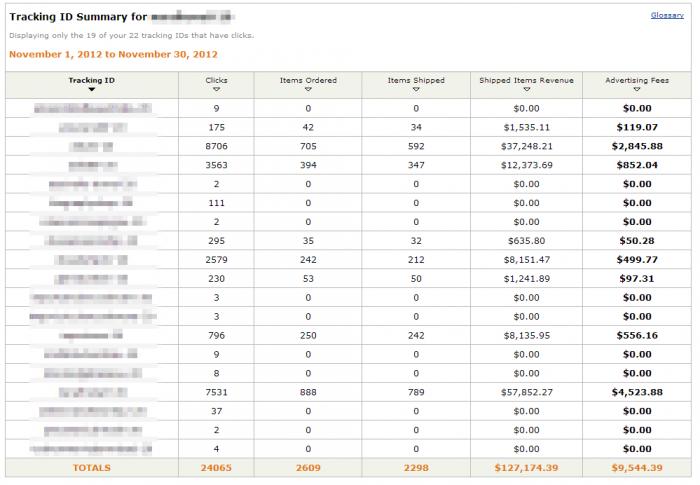Sort with the Advertising Fees arrow
700x485 pixels.
coord(637,89)
